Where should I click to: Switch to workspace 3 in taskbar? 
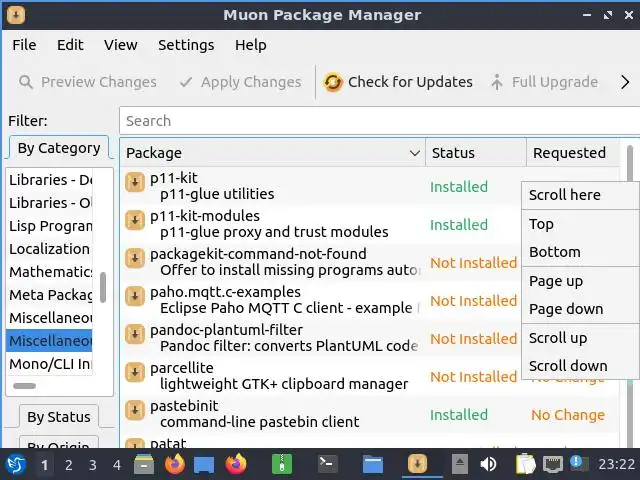[x=93, y=465]
